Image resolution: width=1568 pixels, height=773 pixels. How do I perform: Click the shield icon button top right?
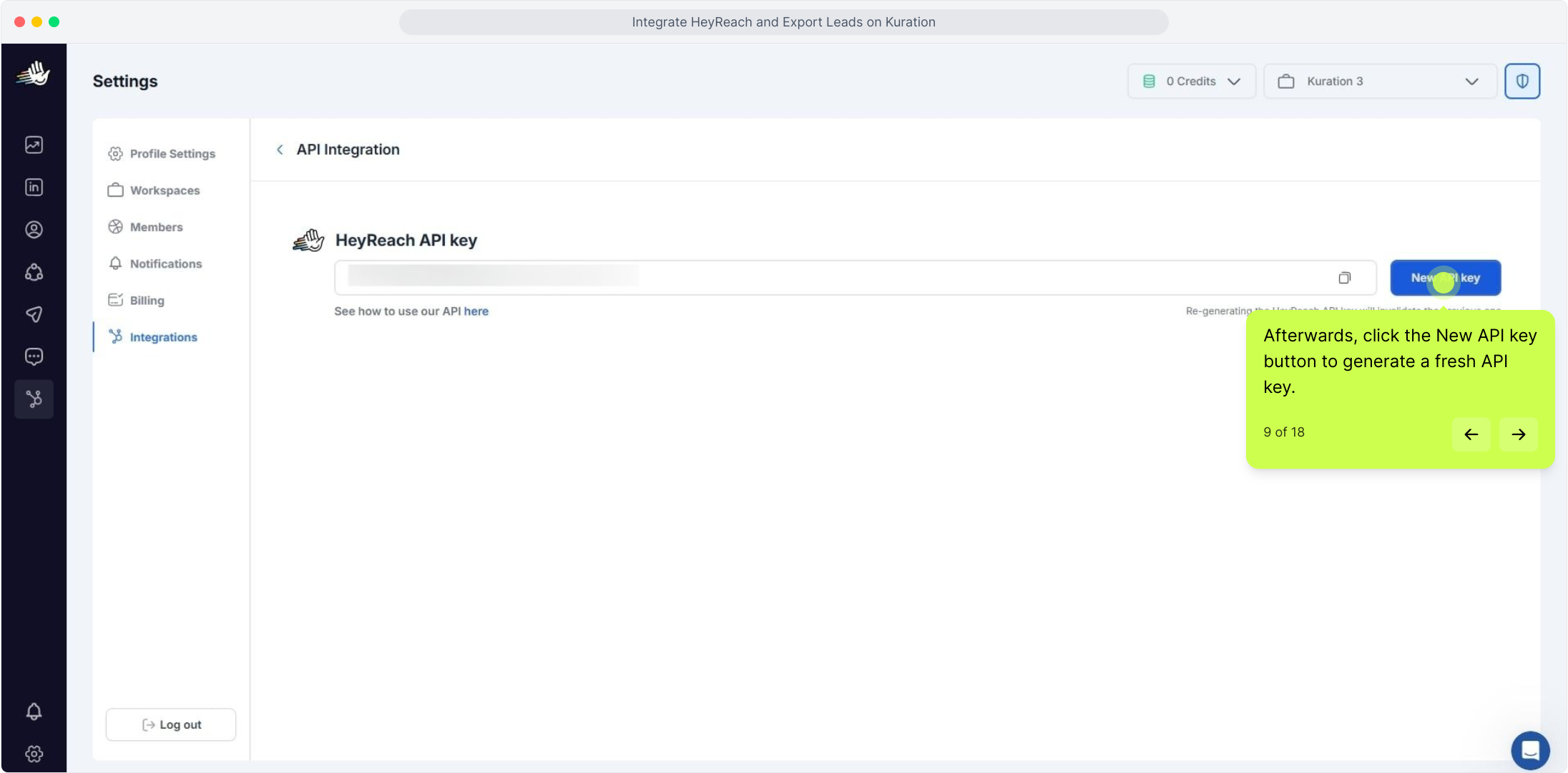tap(1522, 81)
